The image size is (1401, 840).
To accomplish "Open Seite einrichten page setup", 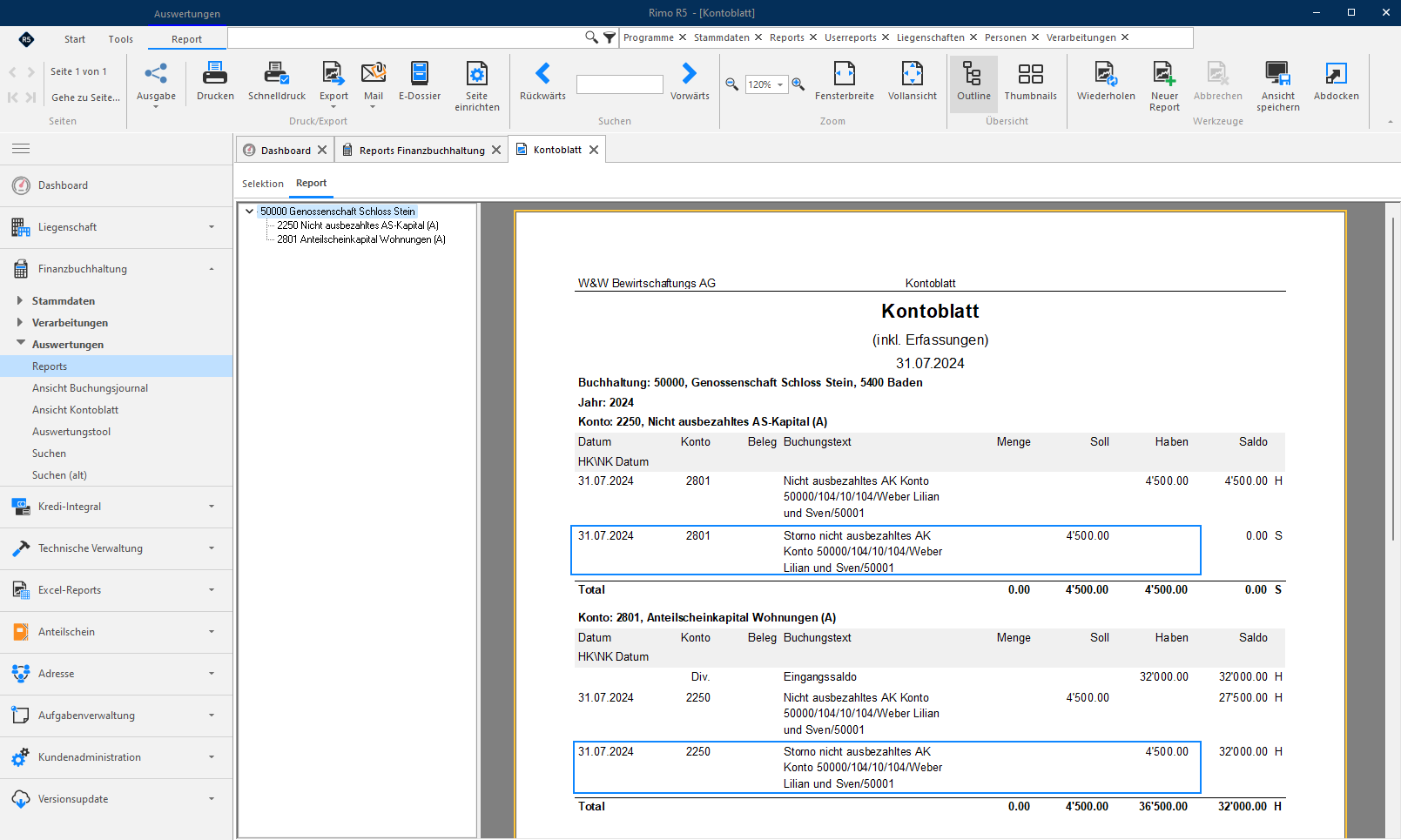I will 477,86.
